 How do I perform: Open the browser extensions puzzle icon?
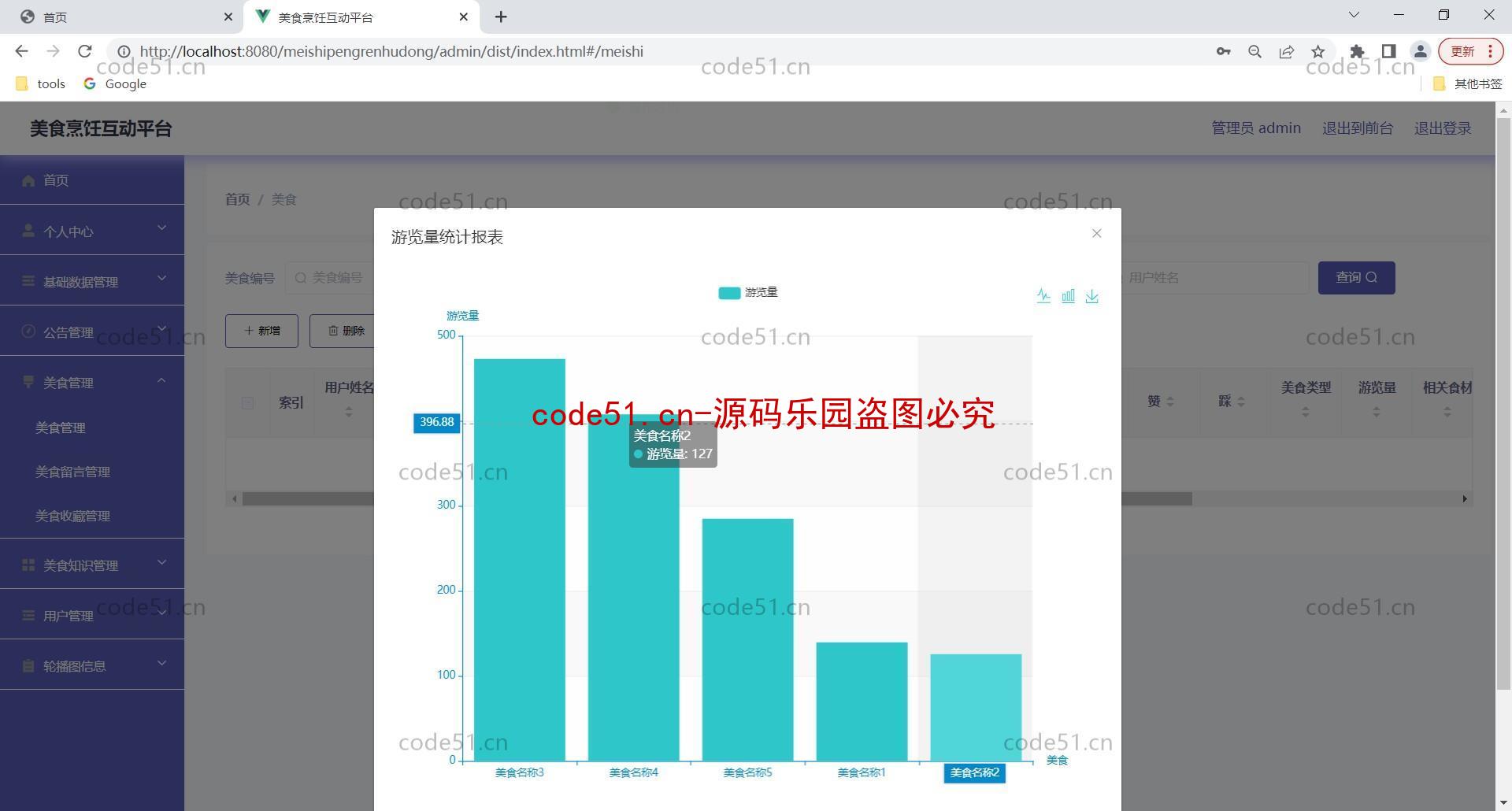pyautogui.click(x=1357, y=51)
